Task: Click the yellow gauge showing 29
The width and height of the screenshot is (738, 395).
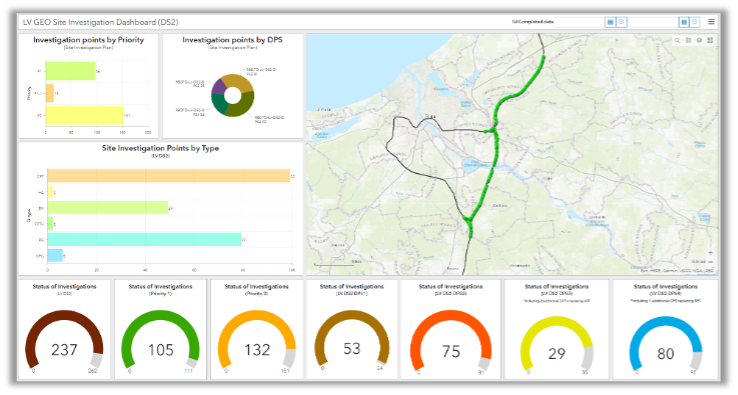Action: pos(557,343)
